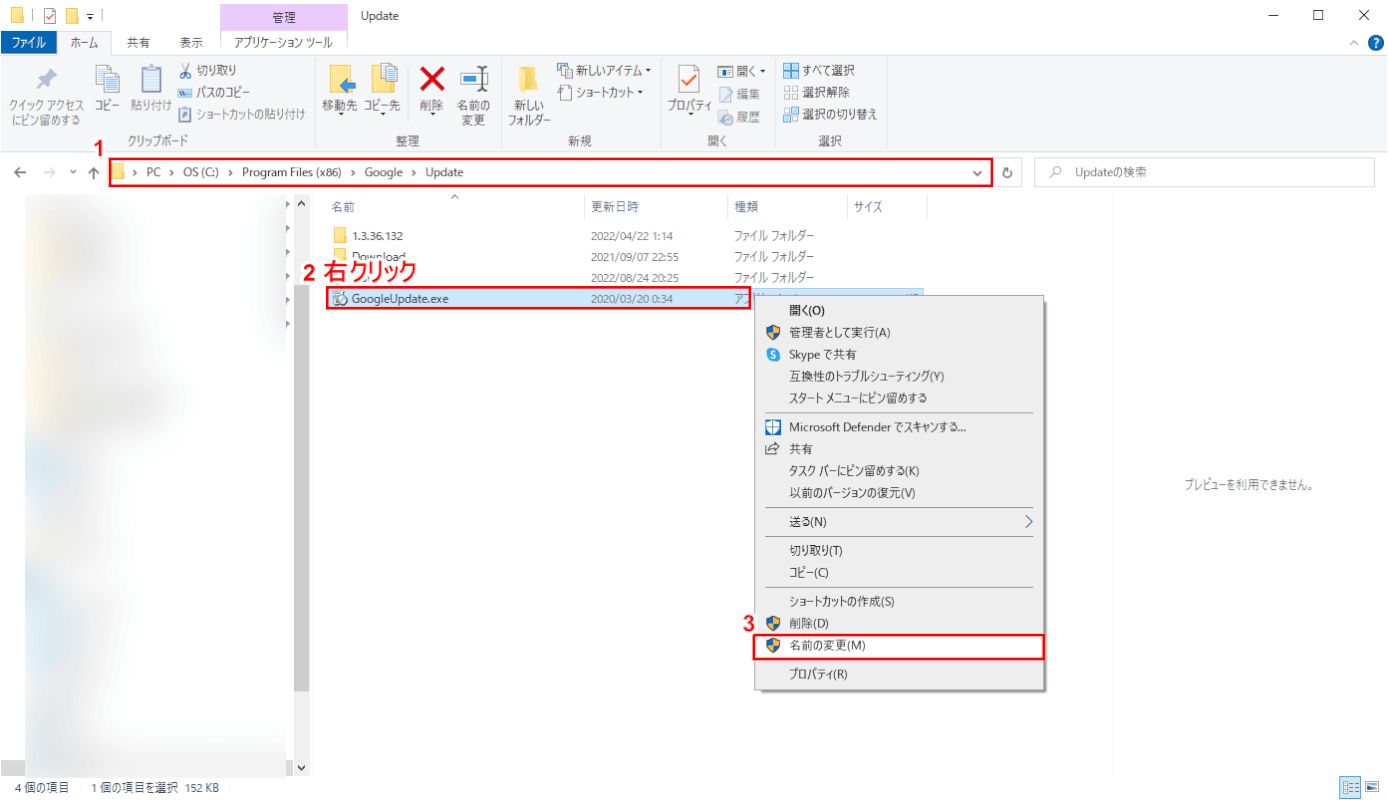The height and width of the screenshot is (800, 1388).
Task: Select the 1.3.36.132 folder
Action: [377, 236]
